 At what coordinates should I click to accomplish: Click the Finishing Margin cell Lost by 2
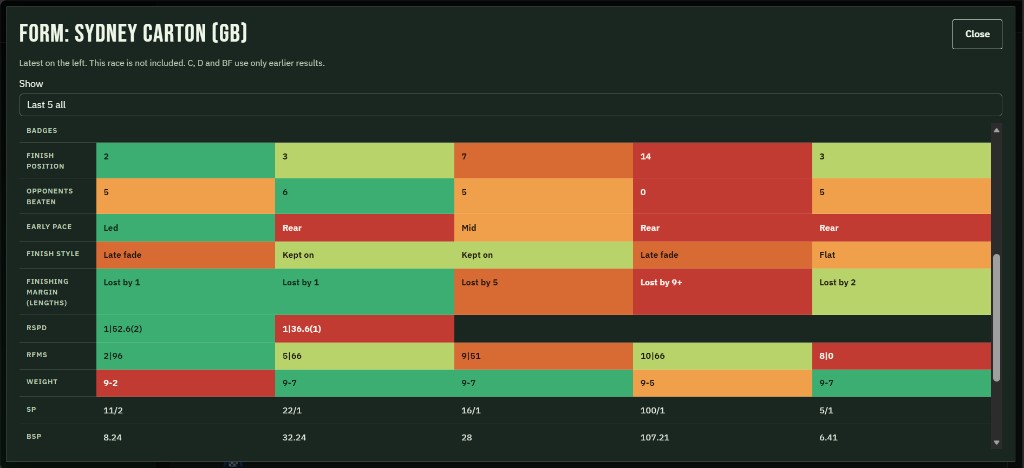click(x=901, y=292)
